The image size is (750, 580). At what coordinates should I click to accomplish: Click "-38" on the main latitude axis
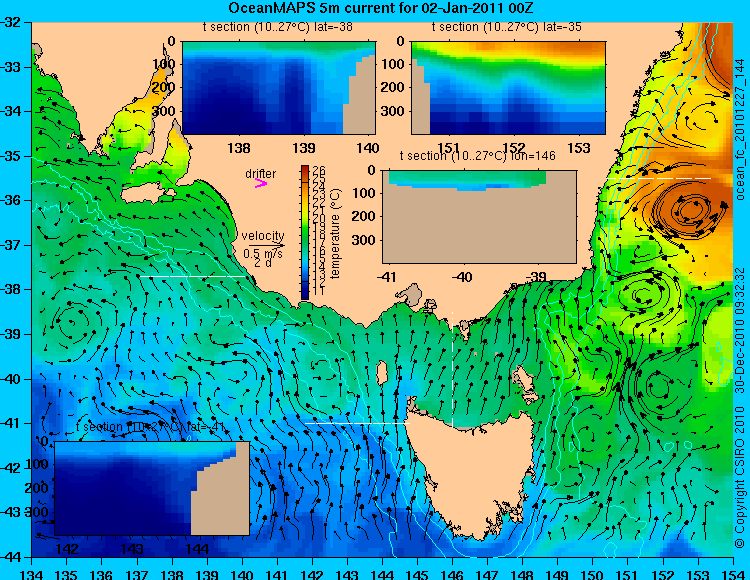coord(11,290)
